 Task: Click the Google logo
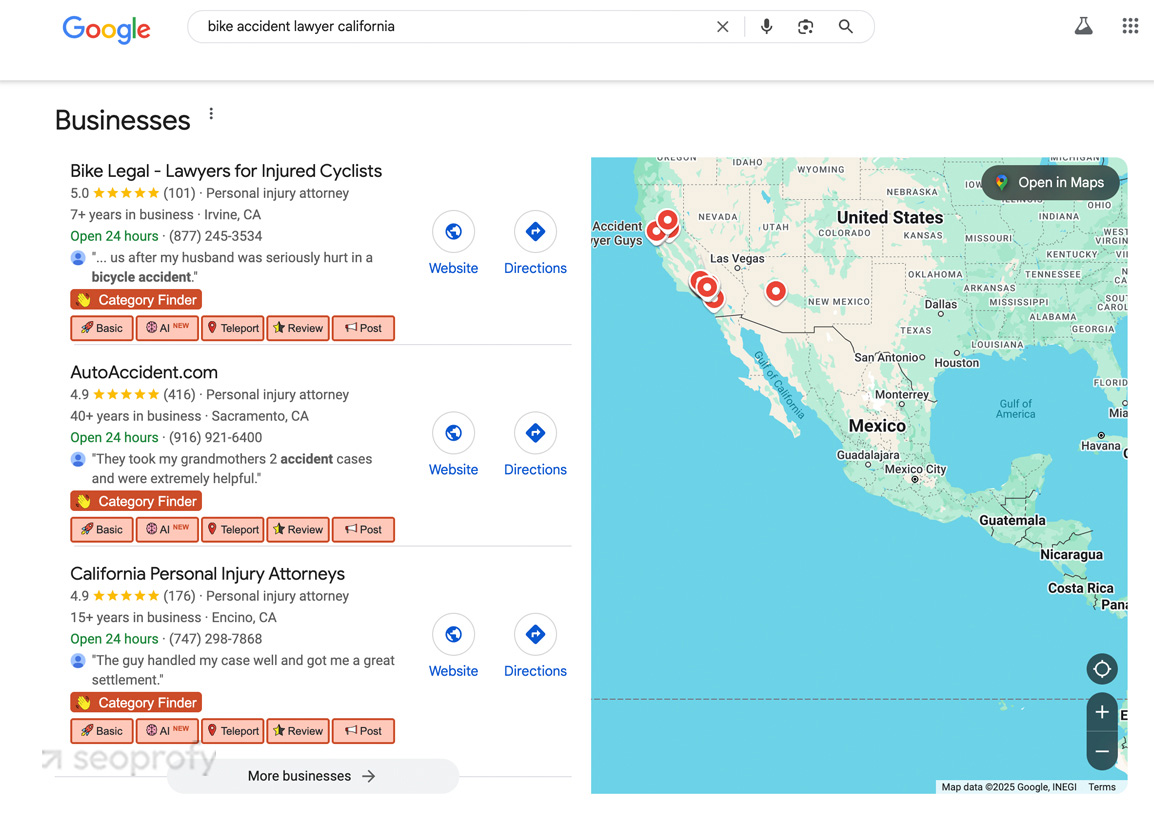[107, 29]
